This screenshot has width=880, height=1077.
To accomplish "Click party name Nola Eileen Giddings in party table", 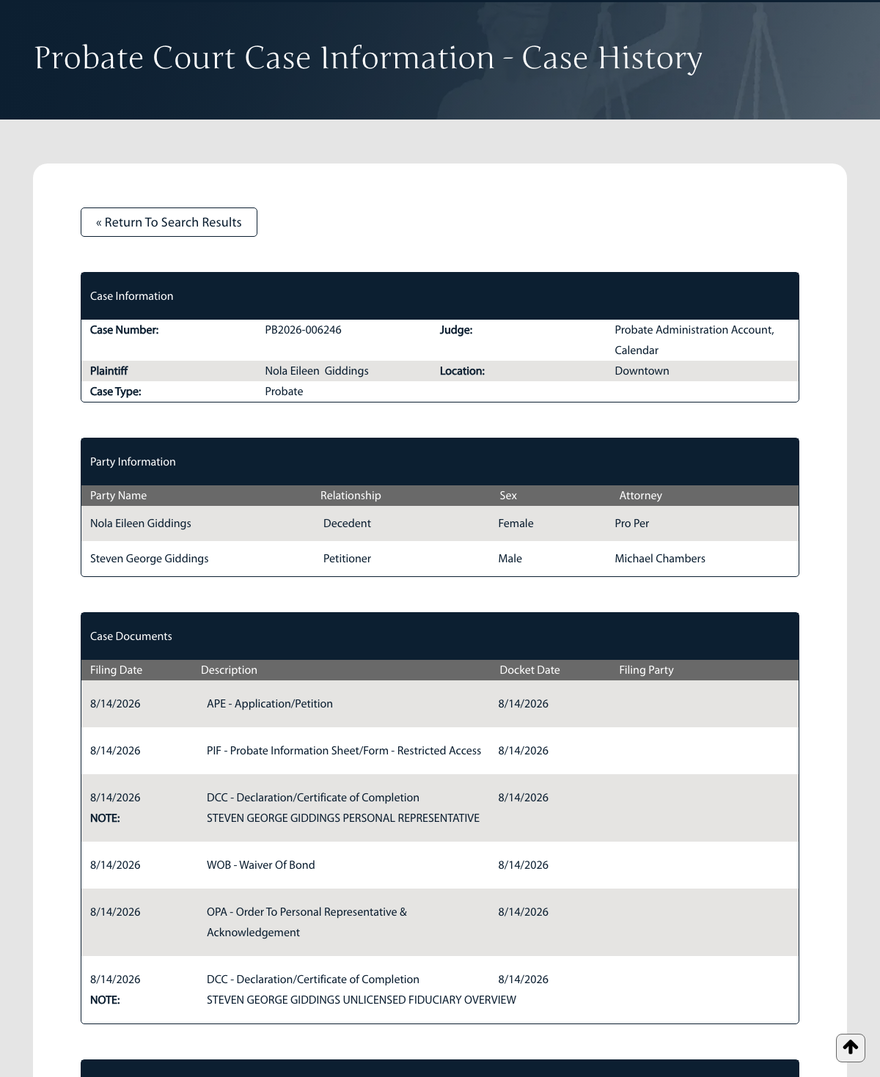I will coord(141,523).
